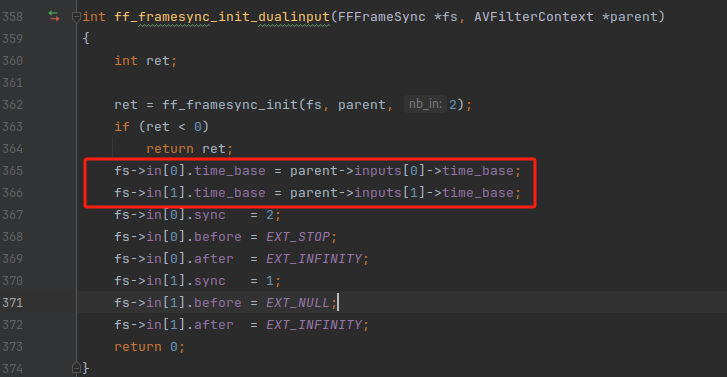The image size is (727, 377).
Task: Click the ff_framesync_init call on line 362
Action: pyautogui.click(x=230, y=105)
